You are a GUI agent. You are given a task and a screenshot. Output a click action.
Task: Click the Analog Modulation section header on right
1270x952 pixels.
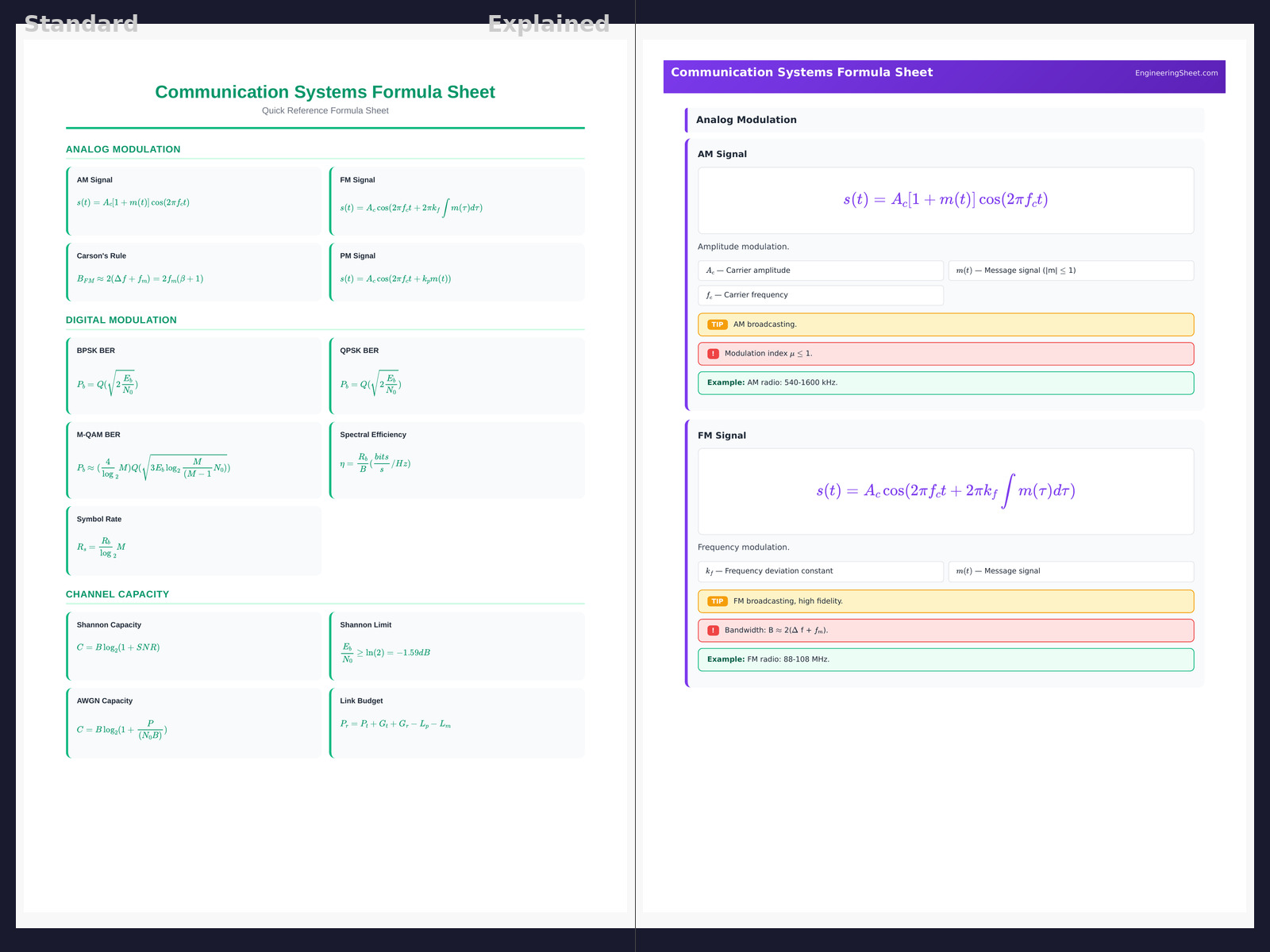[x=945, y=120]
